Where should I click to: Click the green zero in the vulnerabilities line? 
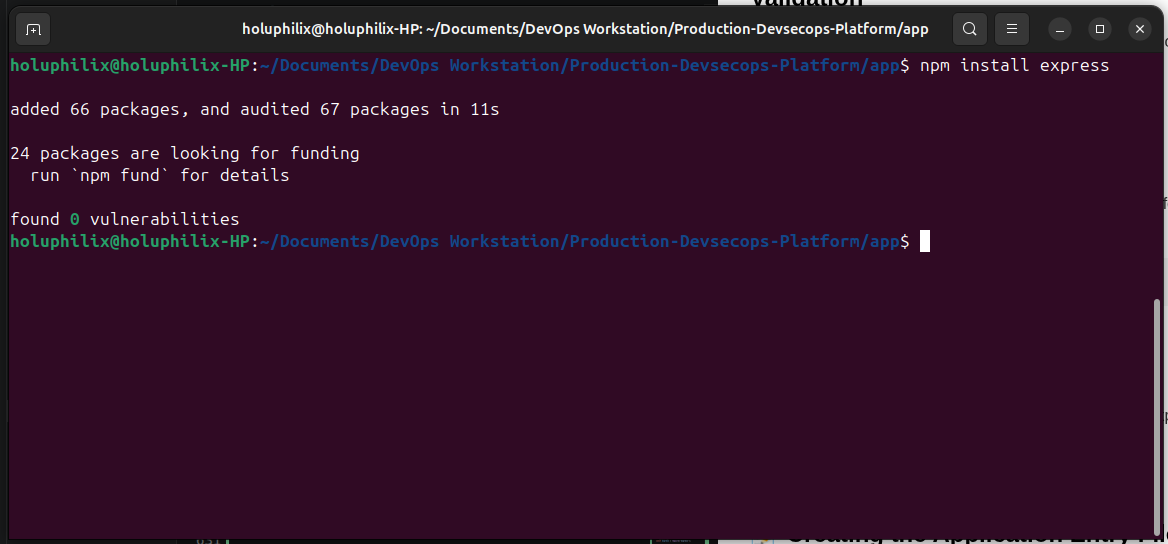click(74, 219)
